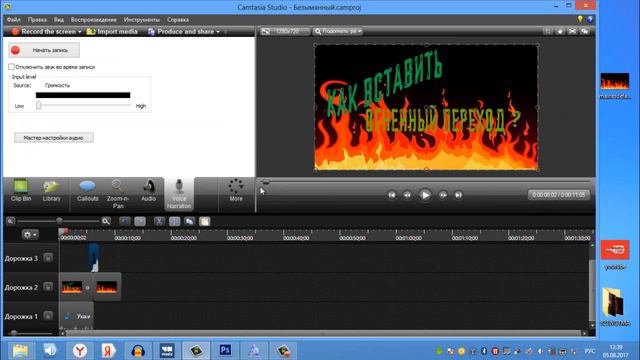Click the Cut scissors icon on timeline toolbar
This screenshot has width=640, height=360.
point(159,221)
